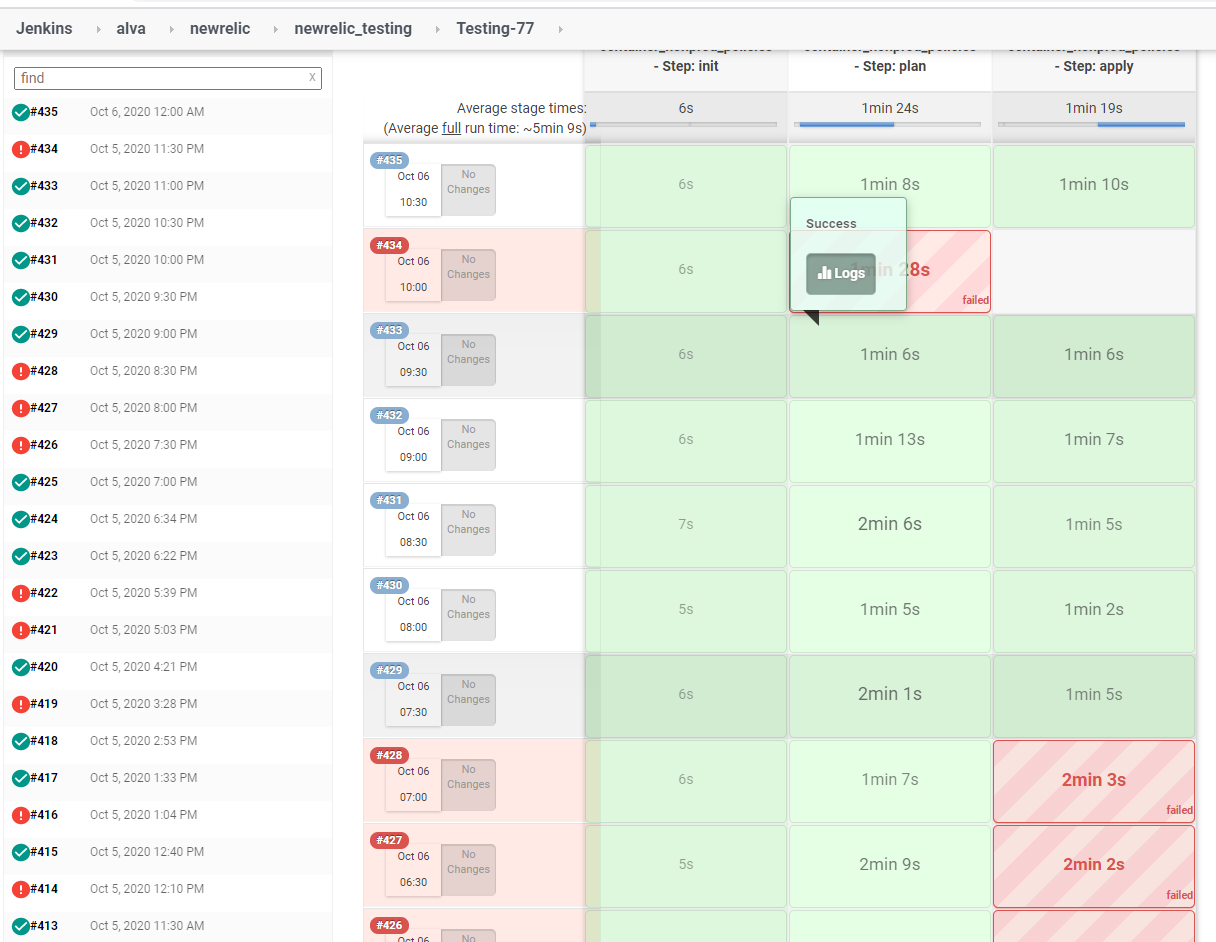Open the alva folder breadcrumb
Viewport: 1216px width, 942px height.
[x=131, y=28]
